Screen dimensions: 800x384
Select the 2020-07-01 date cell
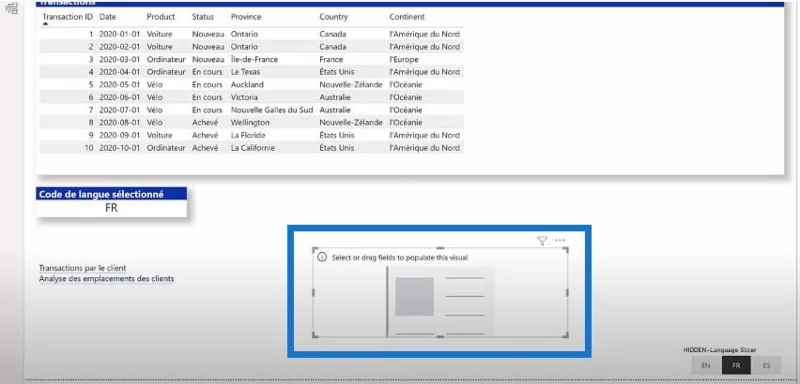(x=120, y=110)
